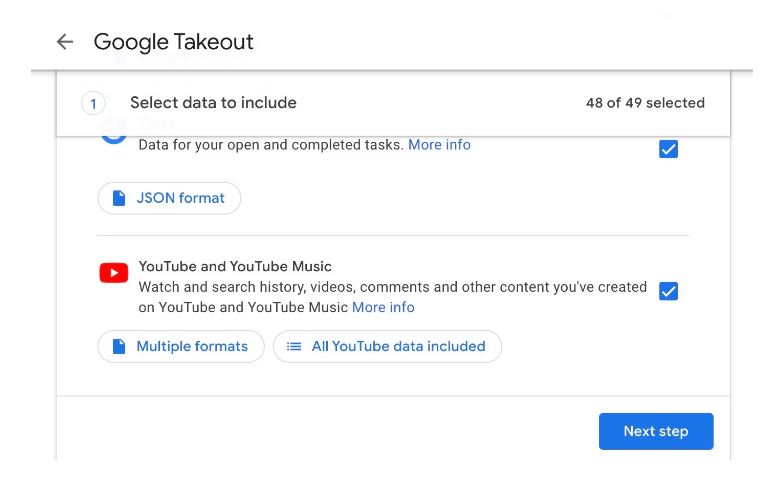Image resolution: width=775 pixels, height=481 pixels.
Task: Click the open and completed tasks description
Action: [x=270, y=145]
